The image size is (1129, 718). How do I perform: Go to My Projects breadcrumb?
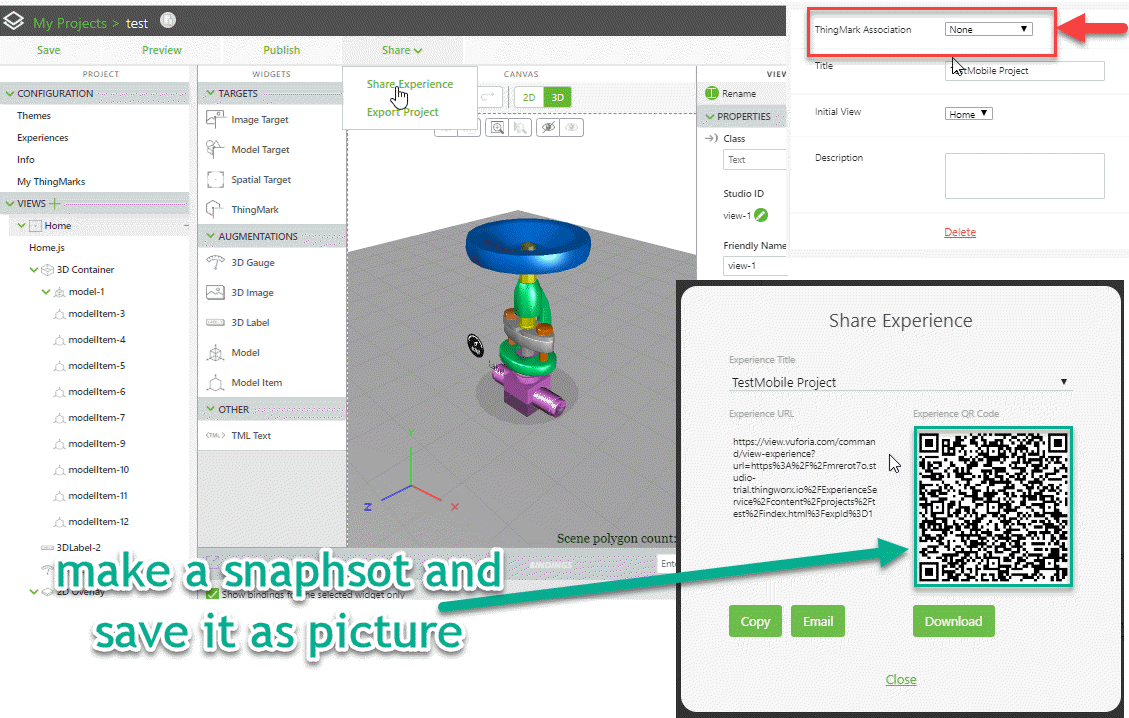click(x=70, y=23)
